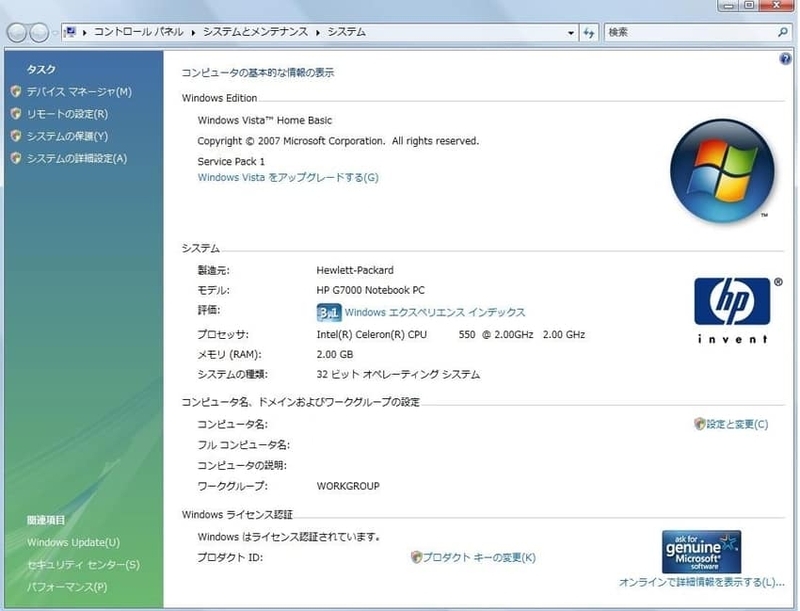Click システム in the breadcrumb

[x=346, y=32]
